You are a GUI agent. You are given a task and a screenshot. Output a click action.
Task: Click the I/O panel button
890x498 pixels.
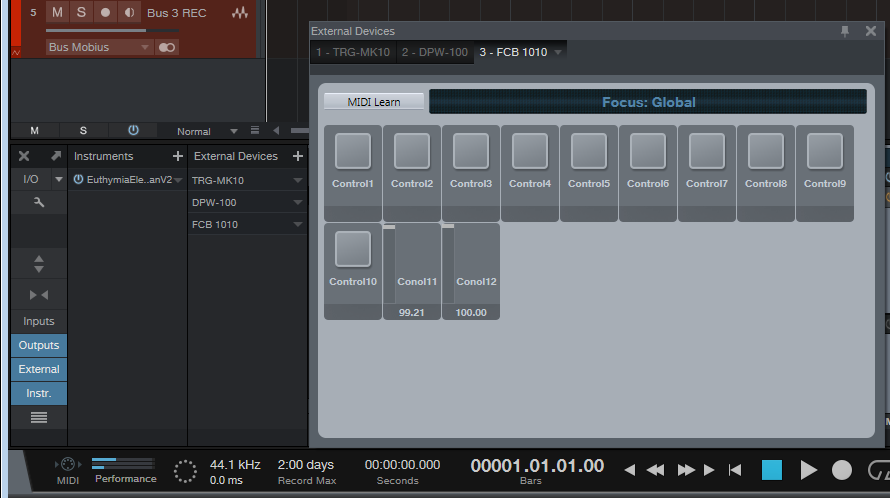[31, 179]
